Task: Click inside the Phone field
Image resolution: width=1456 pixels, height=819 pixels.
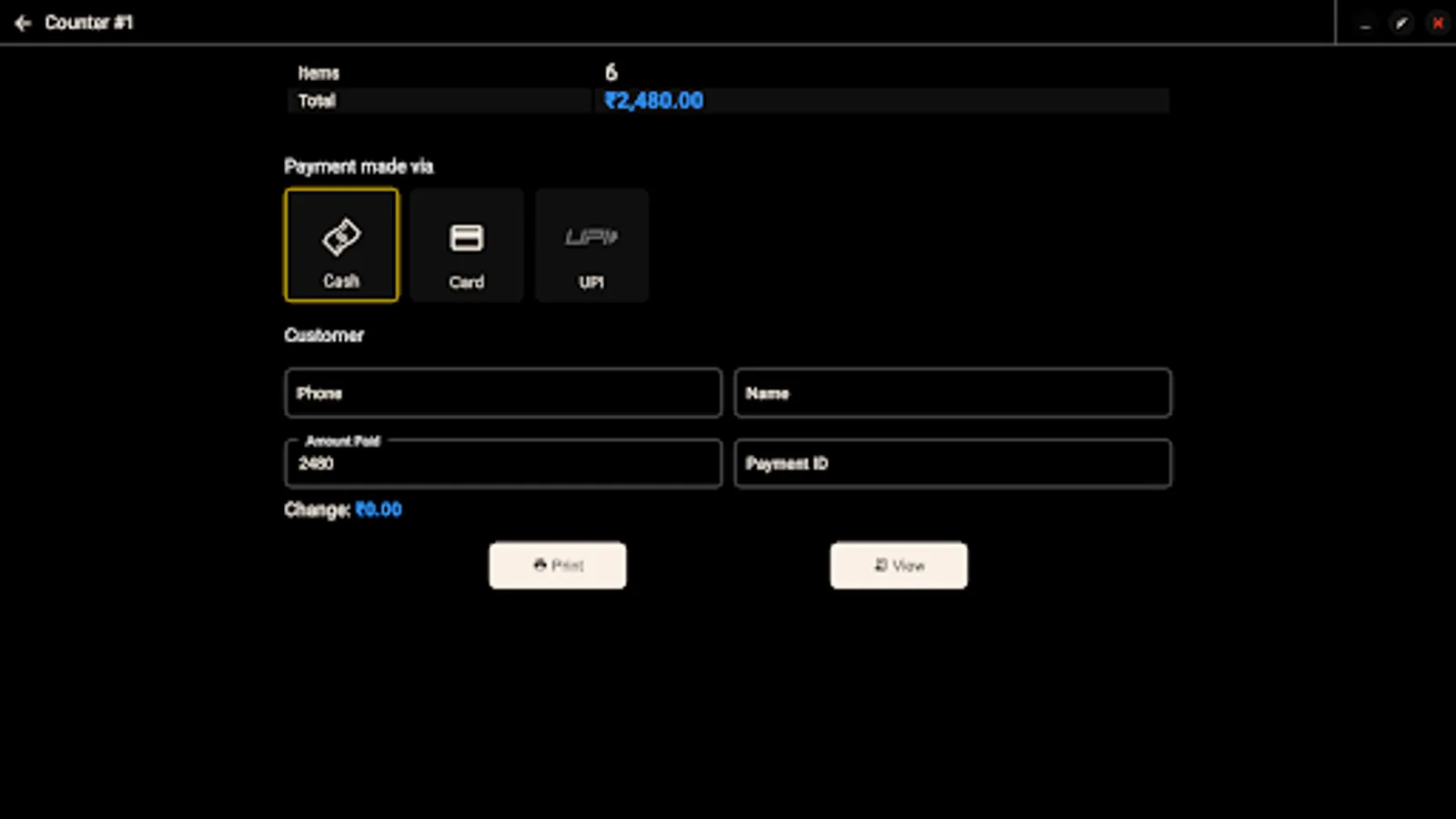Action: pos(503,393)
